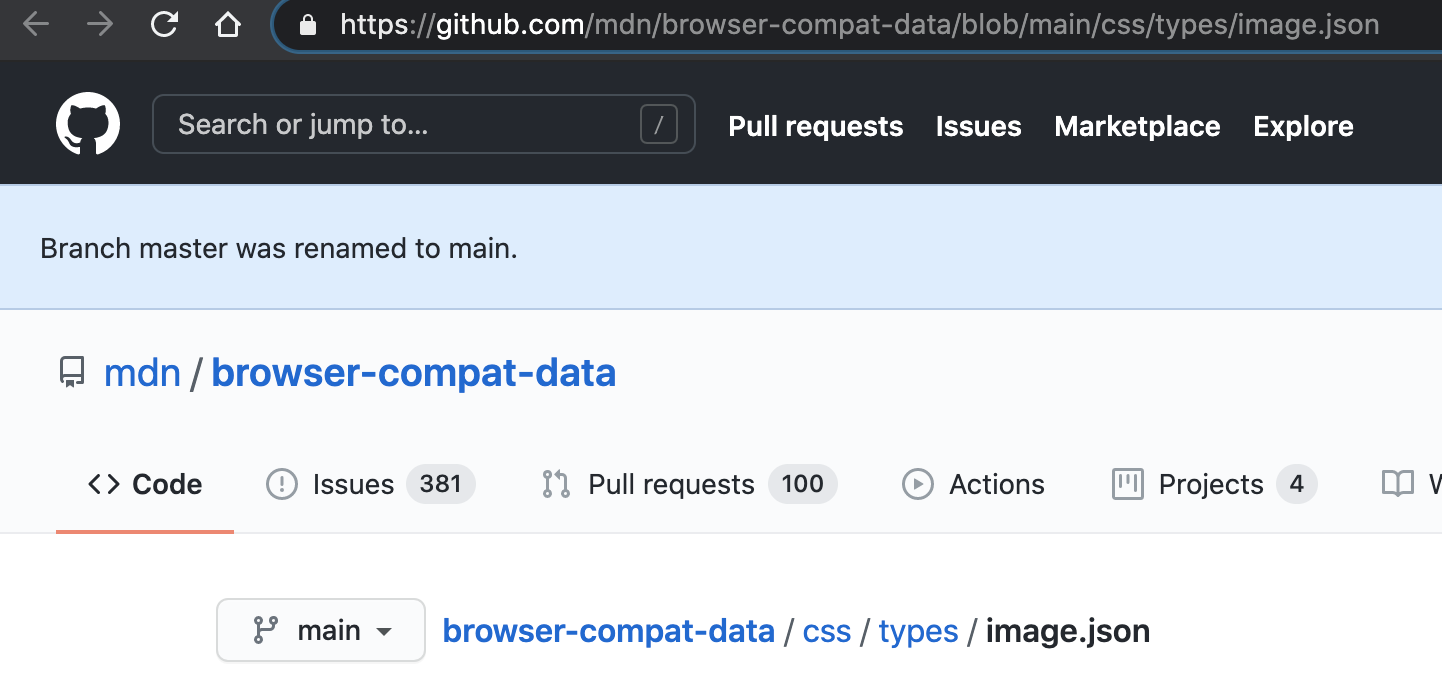This screenshot has width=1442, height=684.
Task: Click the browser reload icon
Action: click(x=164, y=24)
